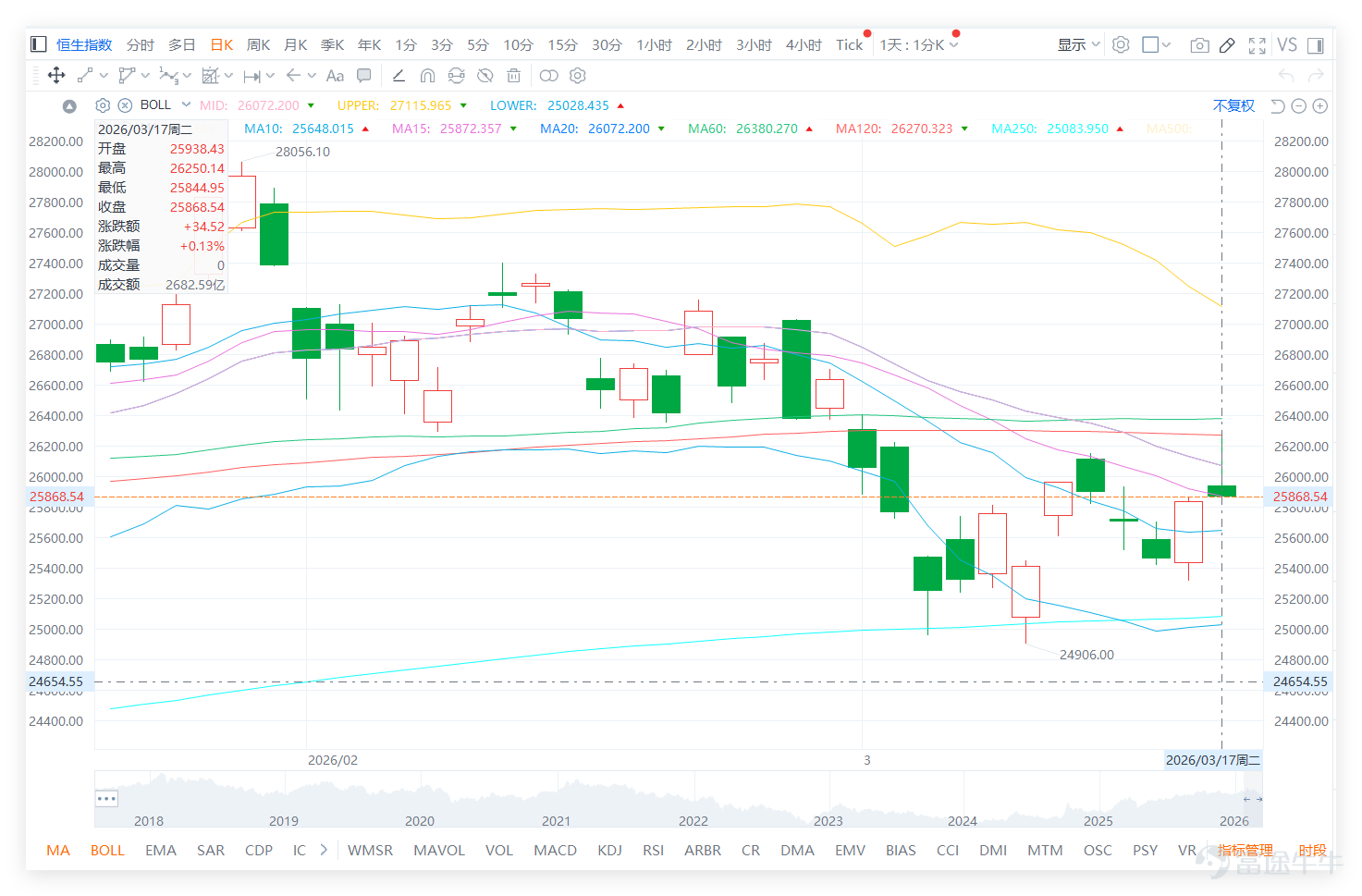Click the undo arrow

click(x=1286, y=76)
